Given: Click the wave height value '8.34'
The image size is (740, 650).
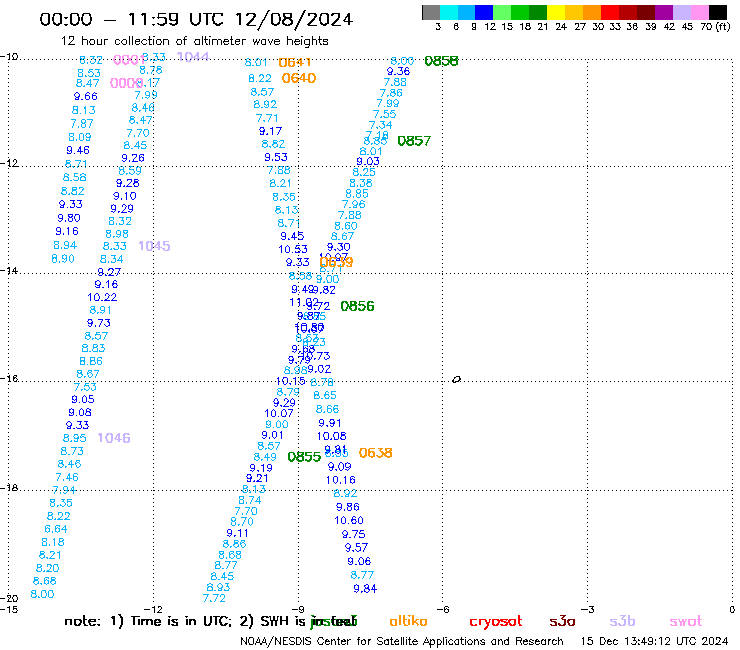Looking at the screenshot, I should pyautogui.click(x=111, y=259).
